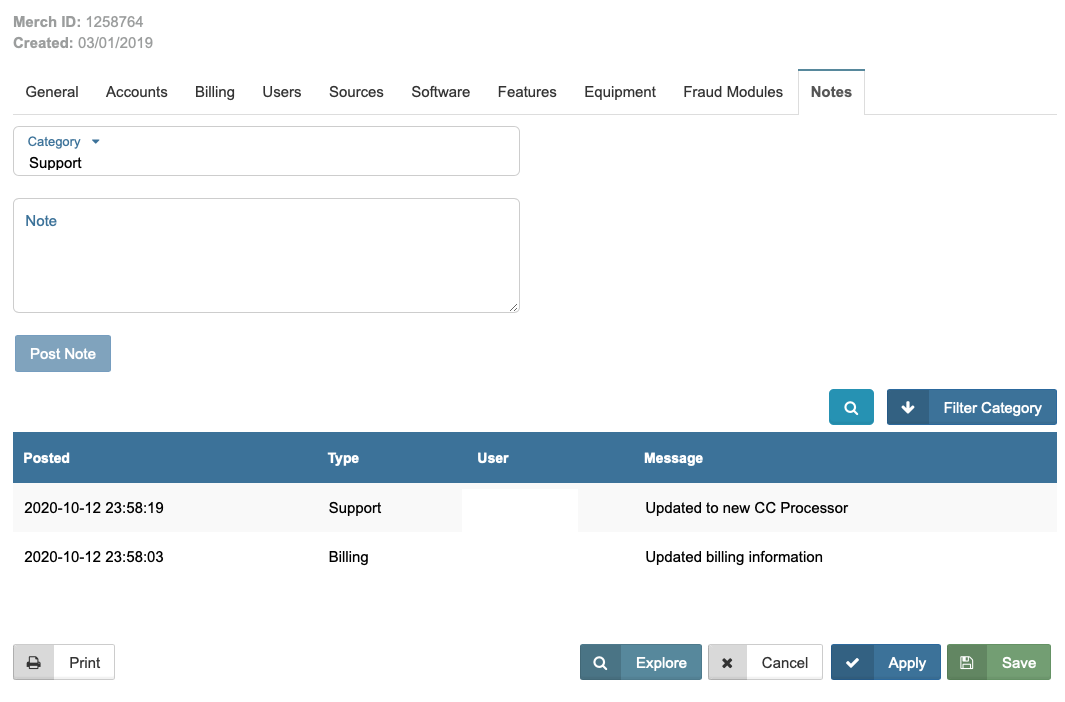The width and height of the screenshot is (1065, 702).
Task: Click the X icon on Cancel button
Action: click(728, 663)
